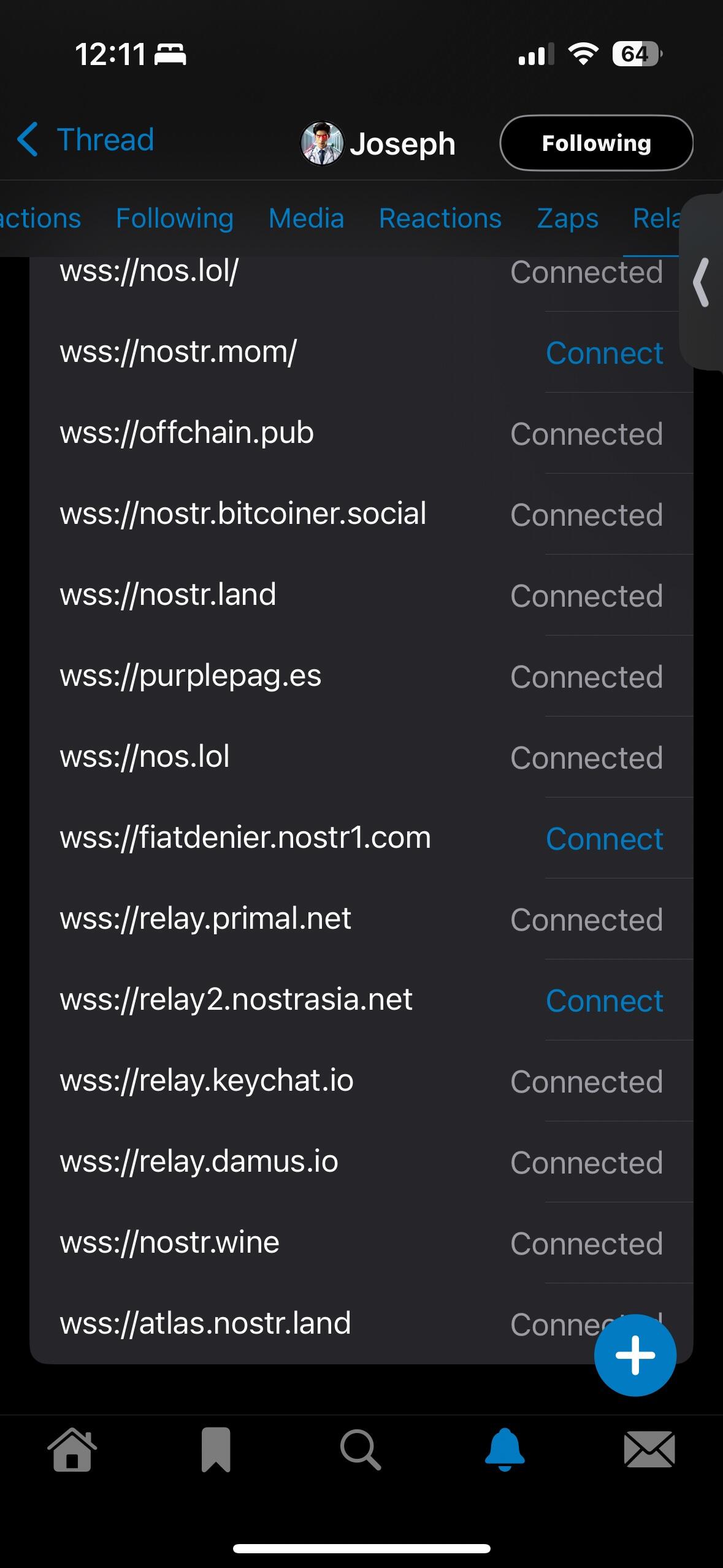
Task: Tap Connected status for wss://relay.damus.io
Action: (x=587, y=1163)
